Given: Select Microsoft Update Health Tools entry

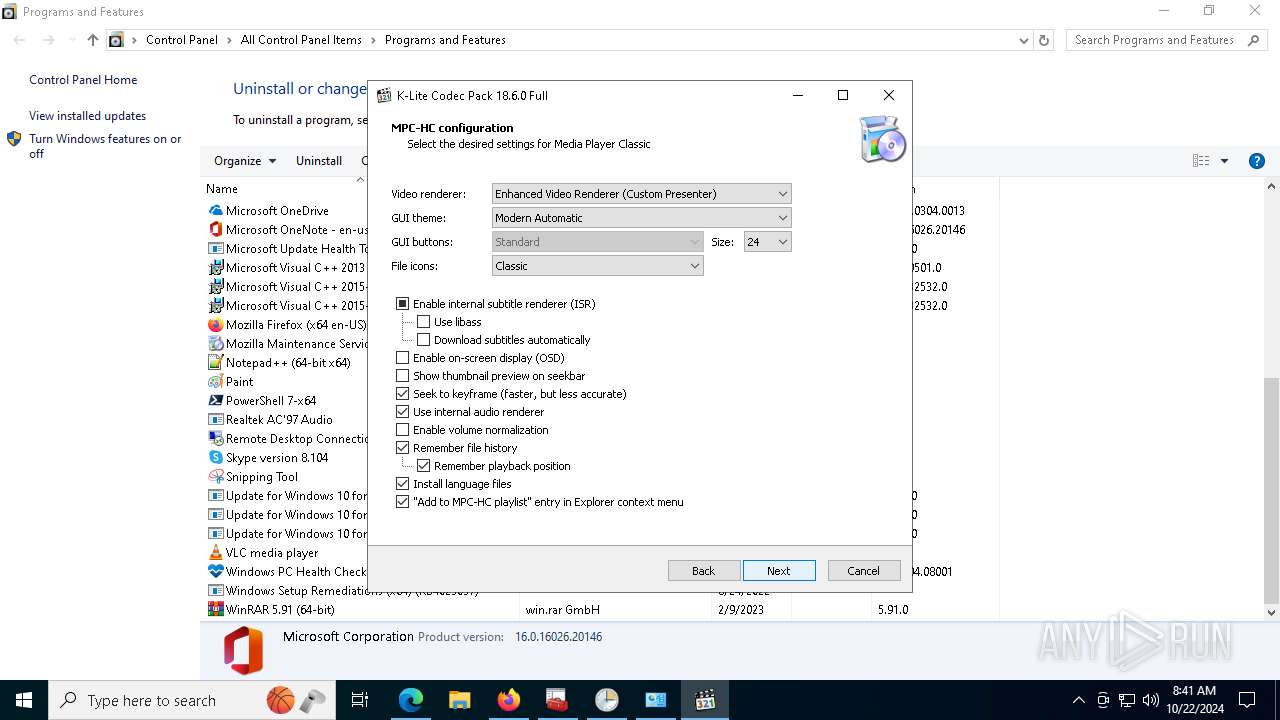Looking at the screenshot, I should [x=290, y=249].
